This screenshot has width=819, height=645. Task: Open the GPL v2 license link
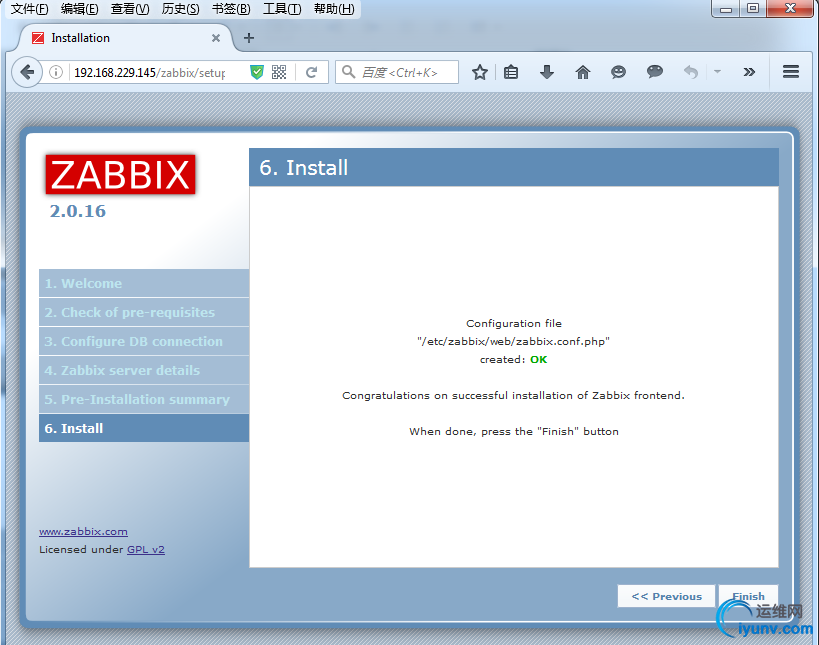coord(146,549)
